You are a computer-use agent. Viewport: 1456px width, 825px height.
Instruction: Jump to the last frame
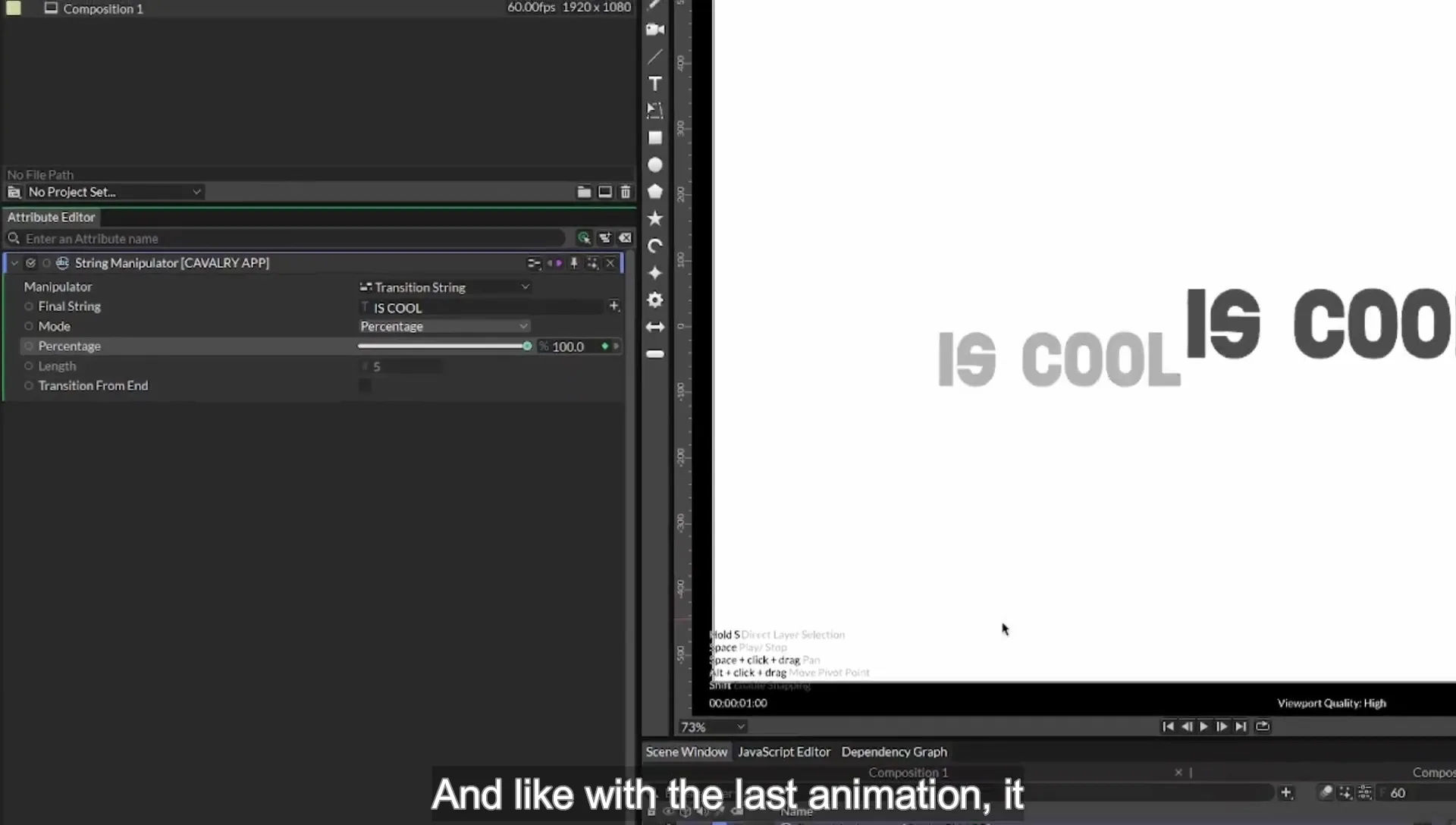[x=1241, y=726]
